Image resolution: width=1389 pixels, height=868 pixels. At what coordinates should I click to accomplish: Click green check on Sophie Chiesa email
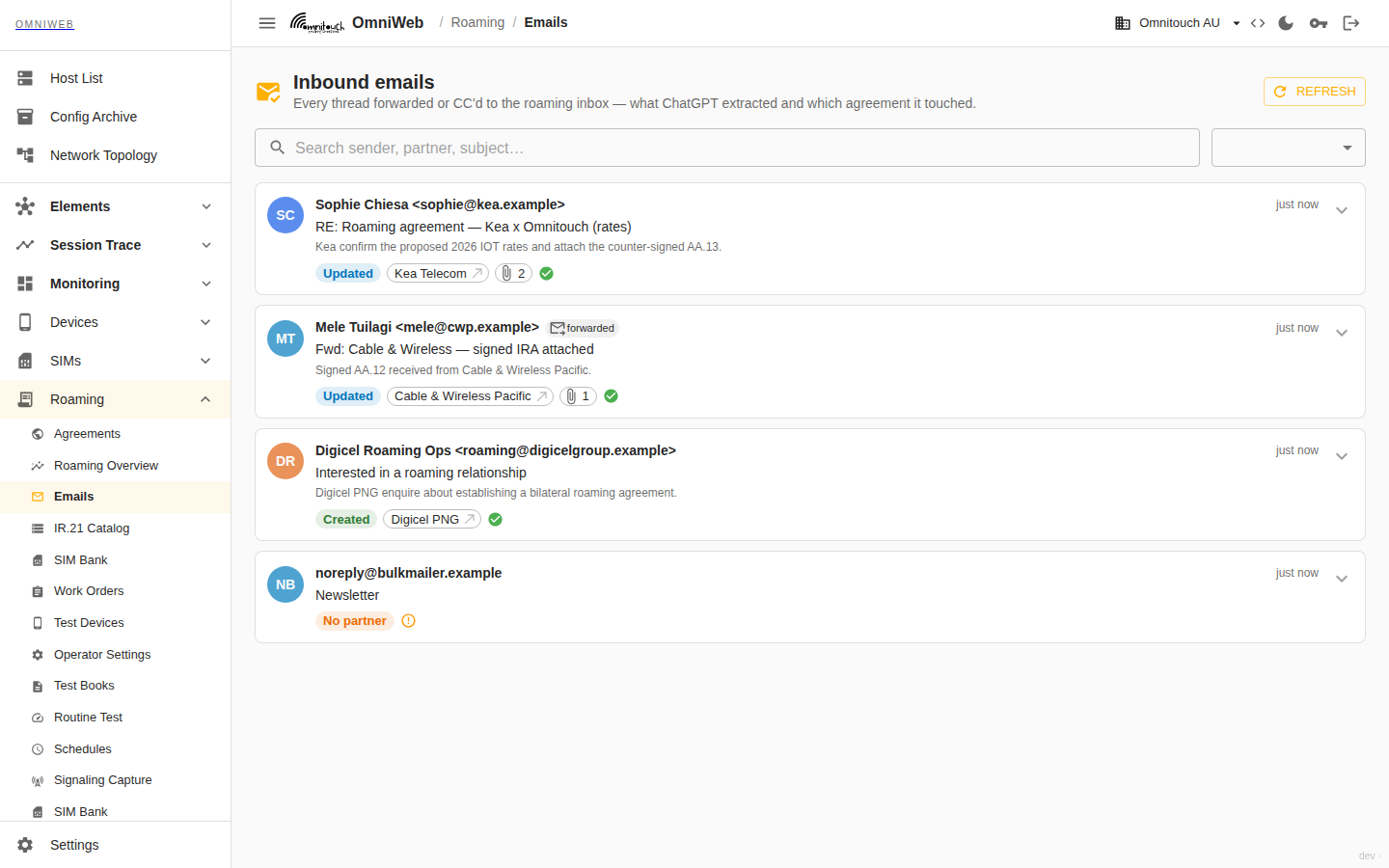tap(547, 274)
